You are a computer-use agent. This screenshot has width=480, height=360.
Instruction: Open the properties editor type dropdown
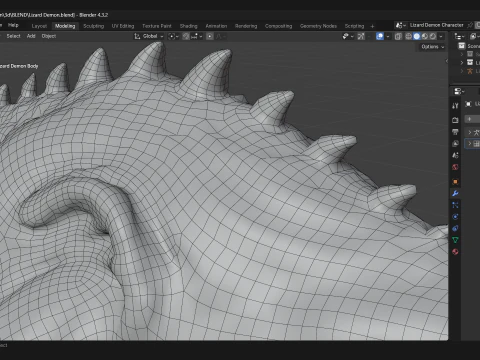(459, 91)
